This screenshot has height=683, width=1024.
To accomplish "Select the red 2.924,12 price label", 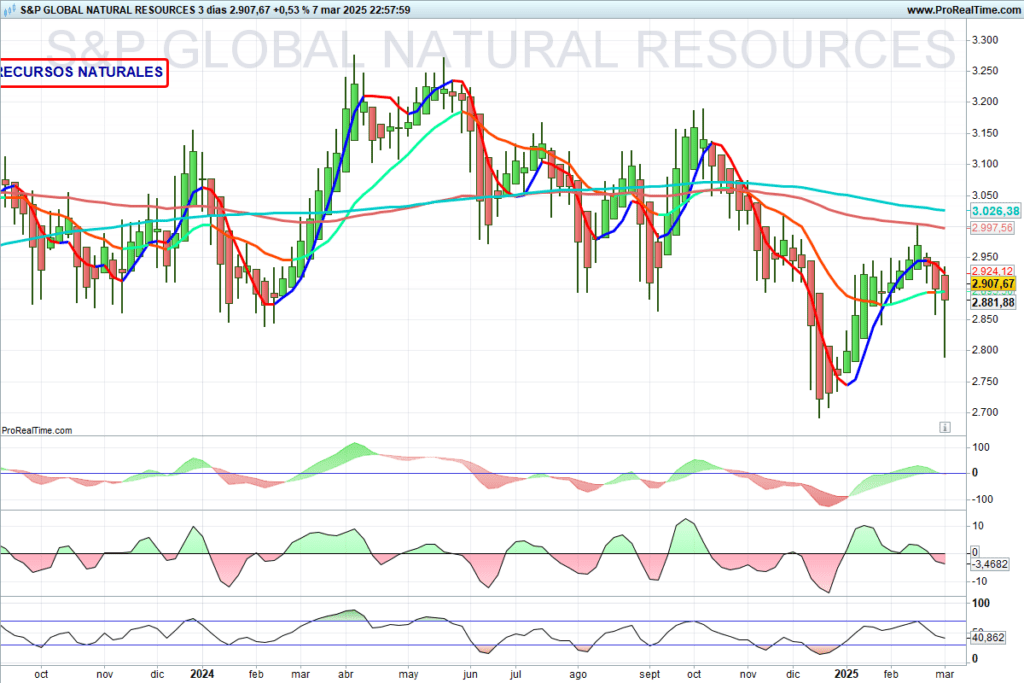I will (992, 271).
